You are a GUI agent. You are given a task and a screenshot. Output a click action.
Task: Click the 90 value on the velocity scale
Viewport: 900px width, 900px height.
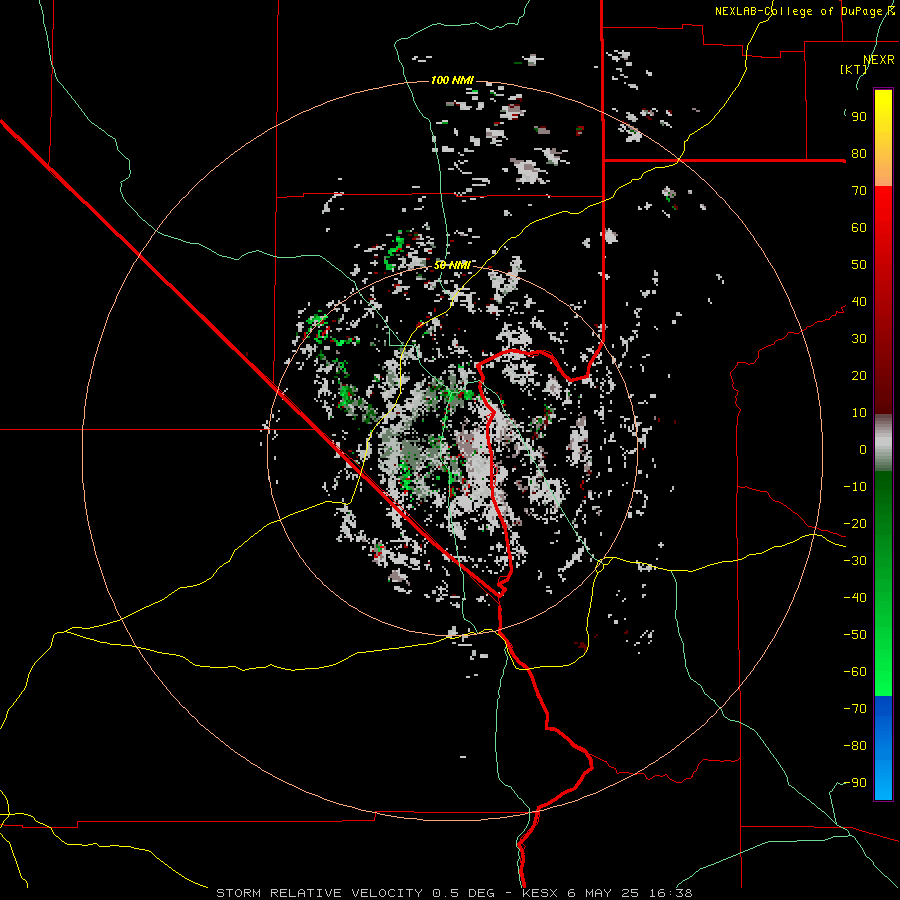859,117
